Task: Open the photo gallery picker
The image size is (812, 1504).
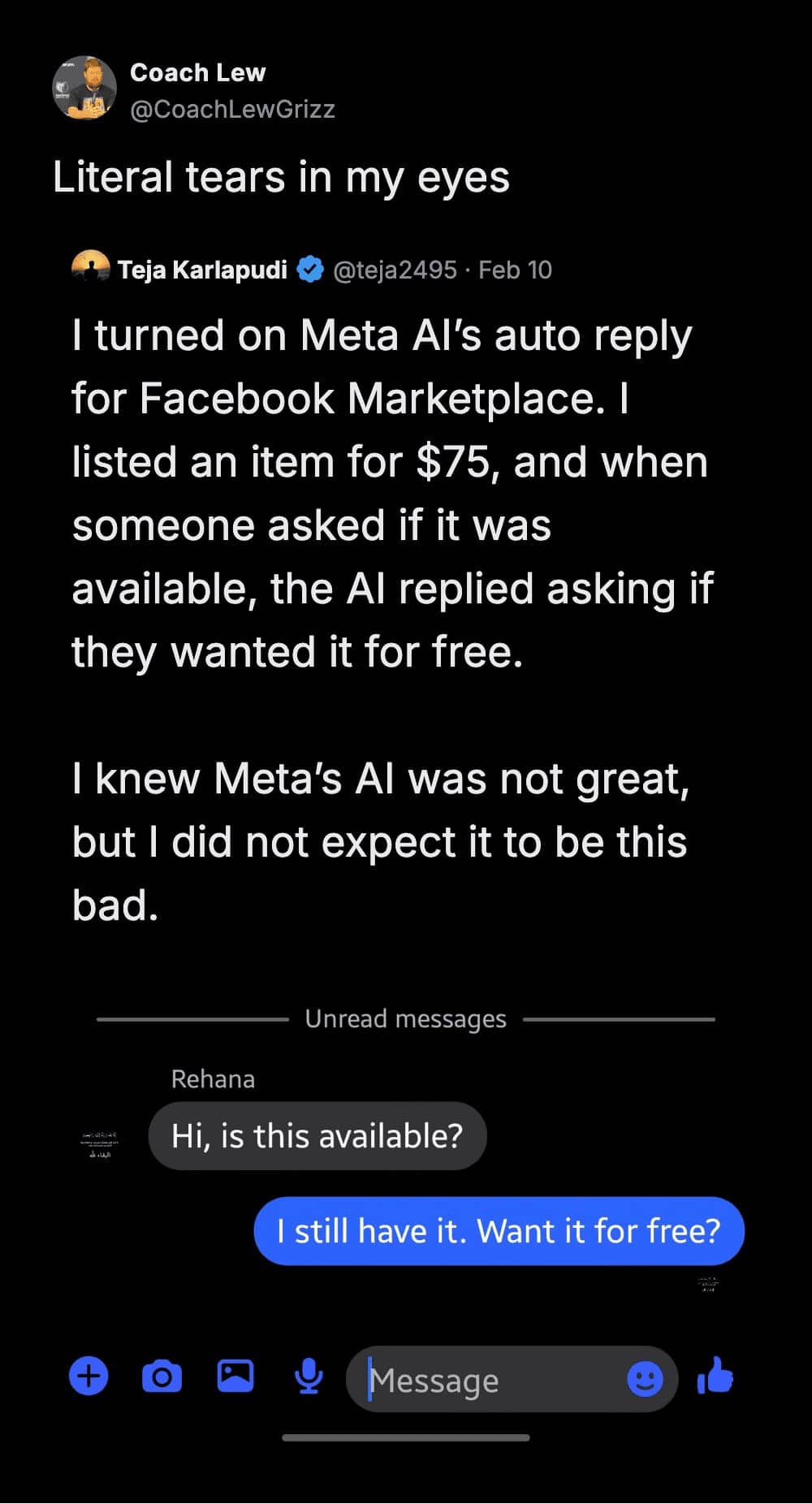Action: 235,1376
